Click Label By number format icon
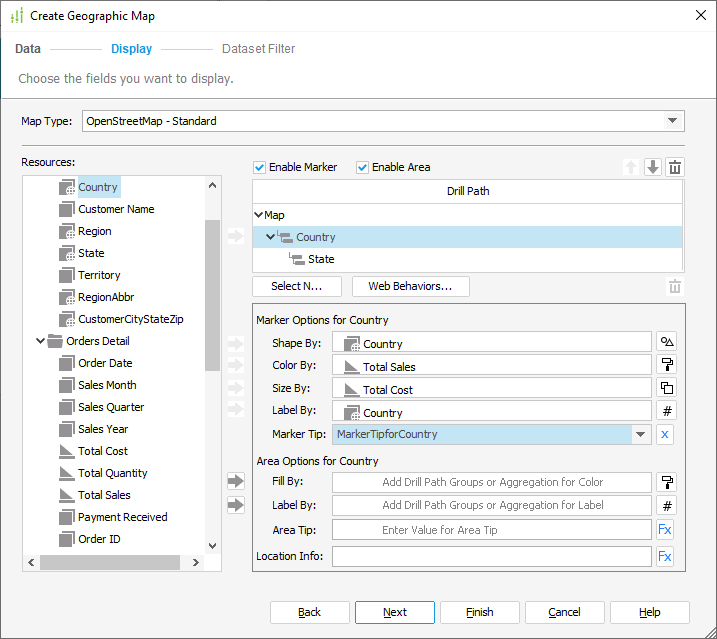 (667, 412)
